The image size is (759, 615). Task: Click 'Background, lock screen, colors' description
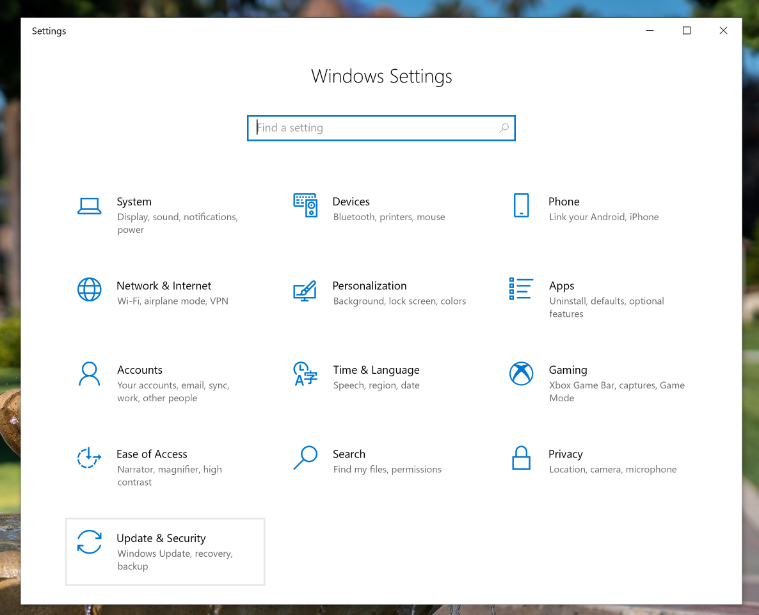[x=400, y=301]
